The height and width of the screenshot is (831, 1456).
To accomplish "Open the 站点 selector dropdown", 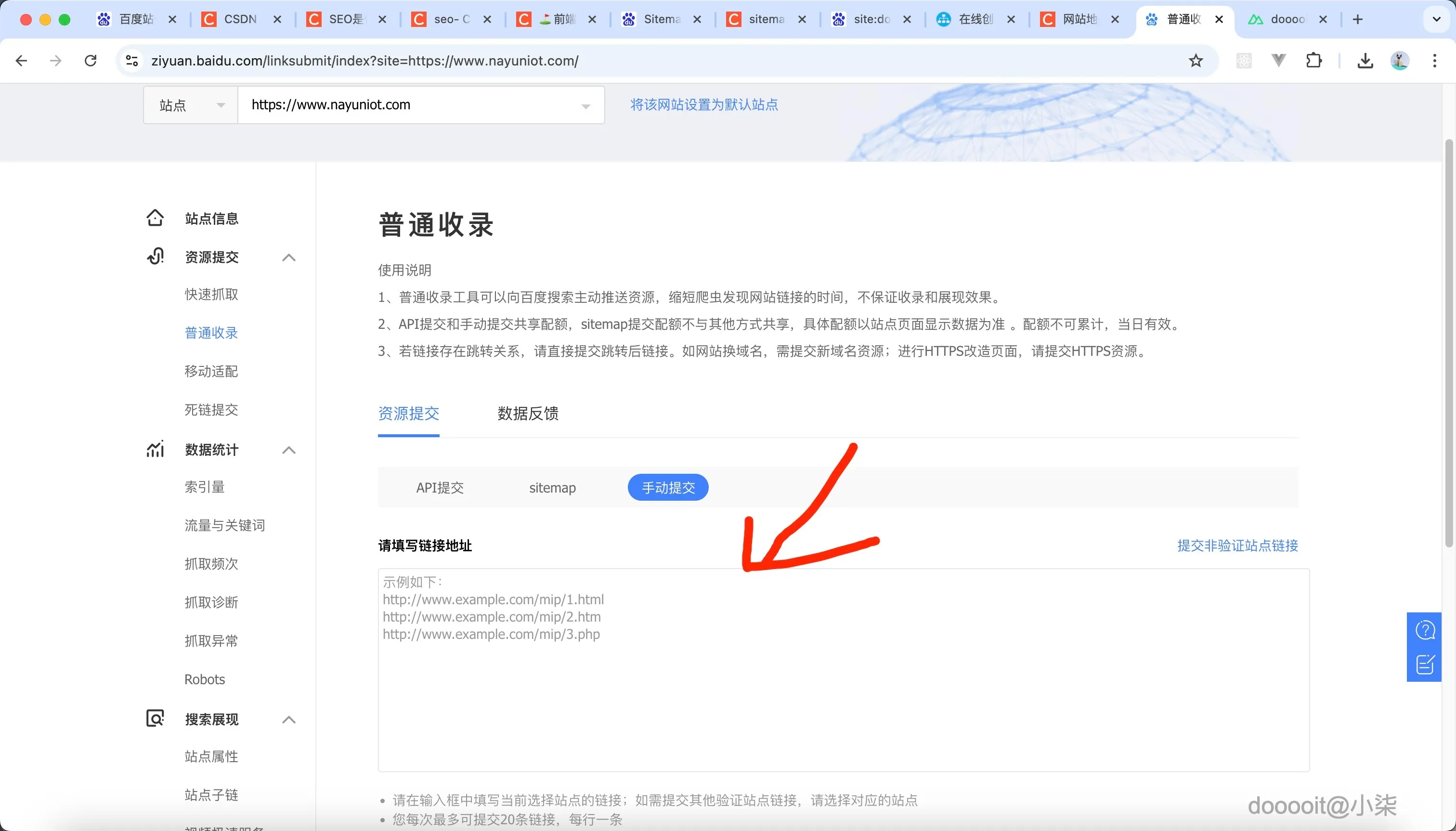I will tap(190, 104).
